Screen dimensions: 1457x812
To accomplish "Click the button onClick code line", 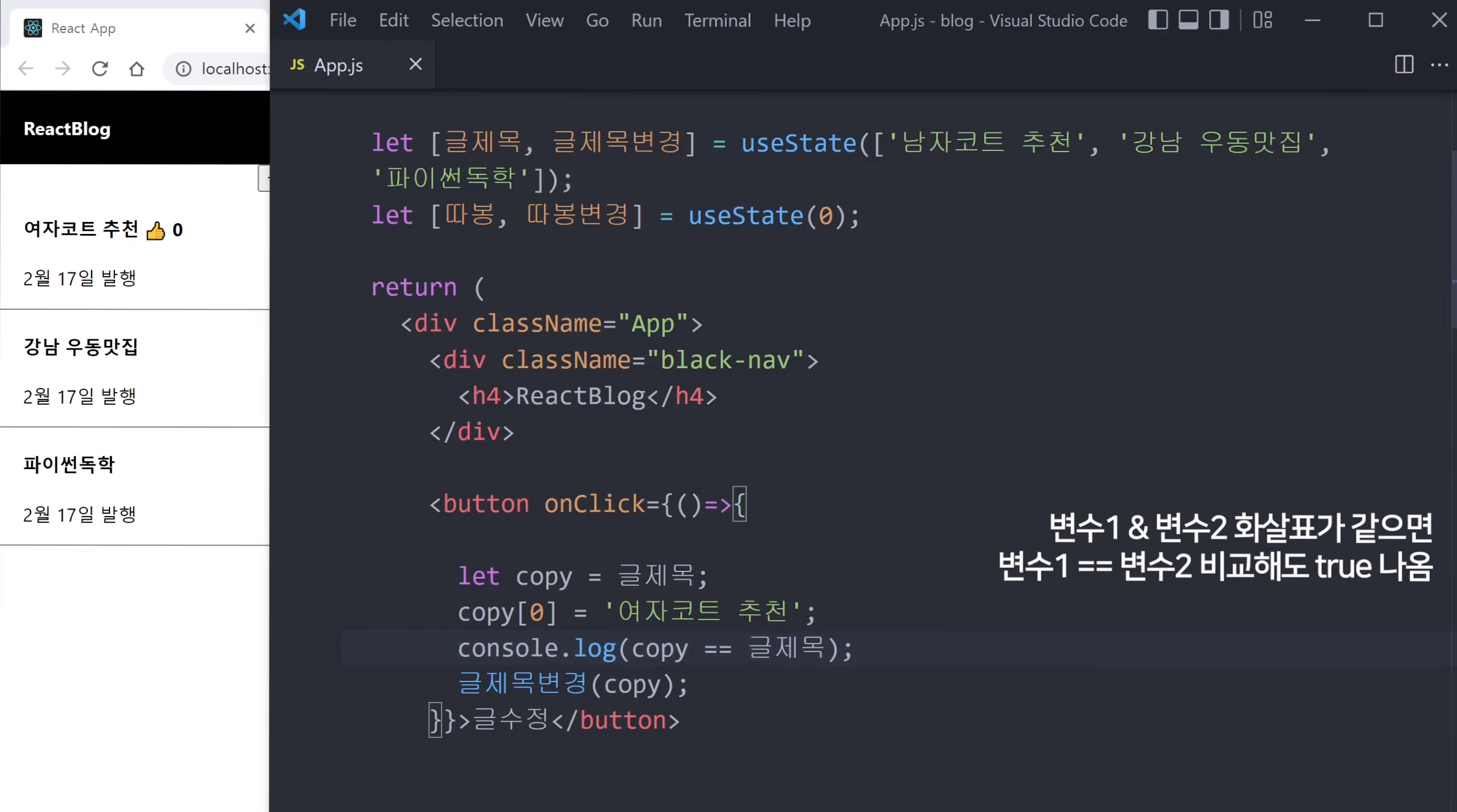I will point(588,504).
